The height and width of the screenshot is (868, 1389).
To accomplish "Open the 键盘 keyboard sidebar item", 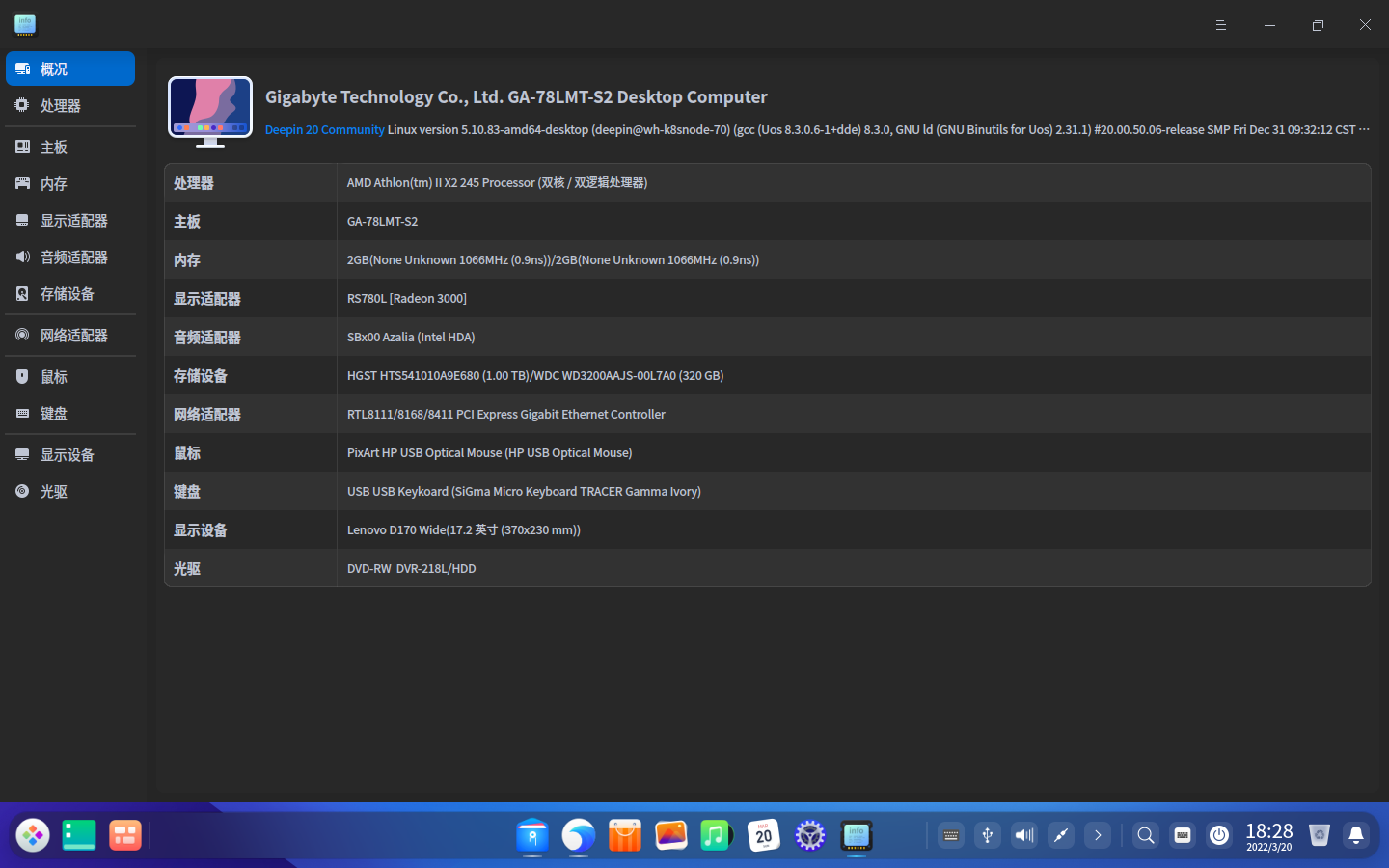I will 53,414.
